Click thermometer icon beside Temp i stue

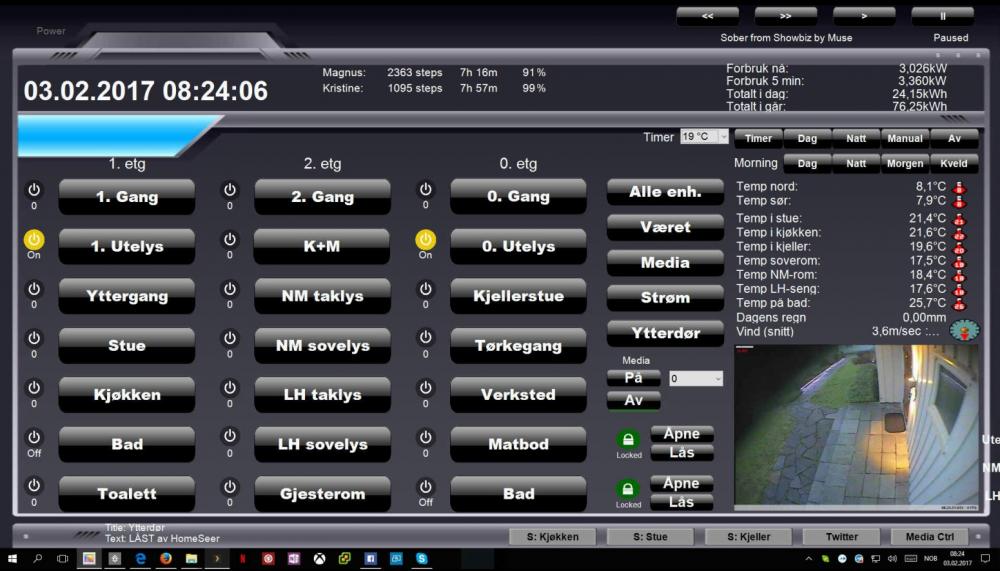[959, 219]
